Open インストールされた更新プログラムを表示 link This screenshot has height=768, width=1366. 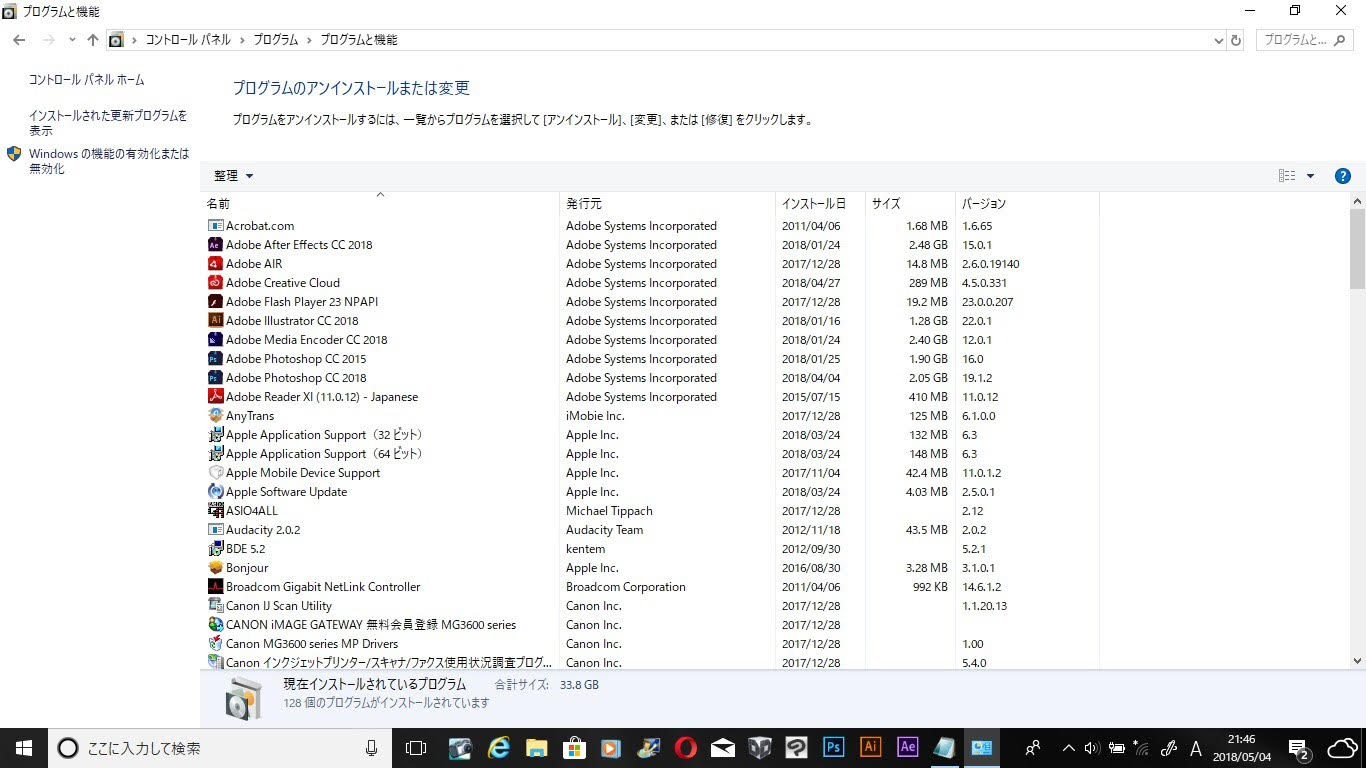pos(108,123)
